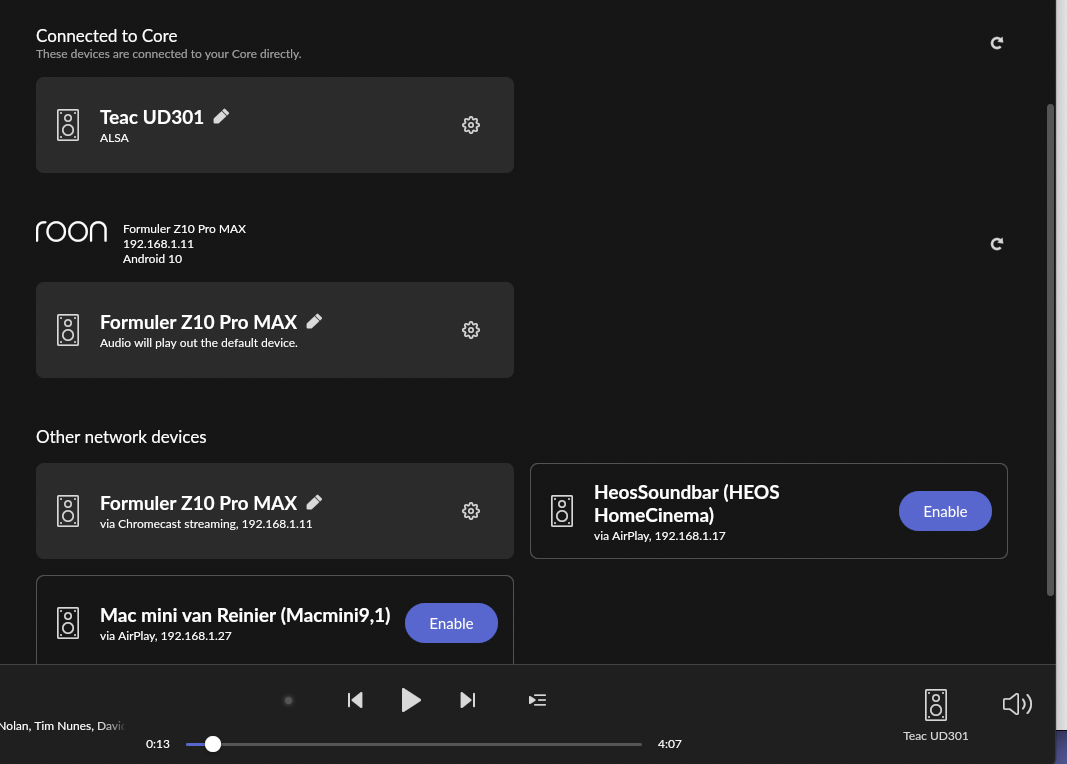This screenshot has width=1067, height=764.
Task: Click speaker icon on default-device Formuler card
Action: tap(68, 330)
